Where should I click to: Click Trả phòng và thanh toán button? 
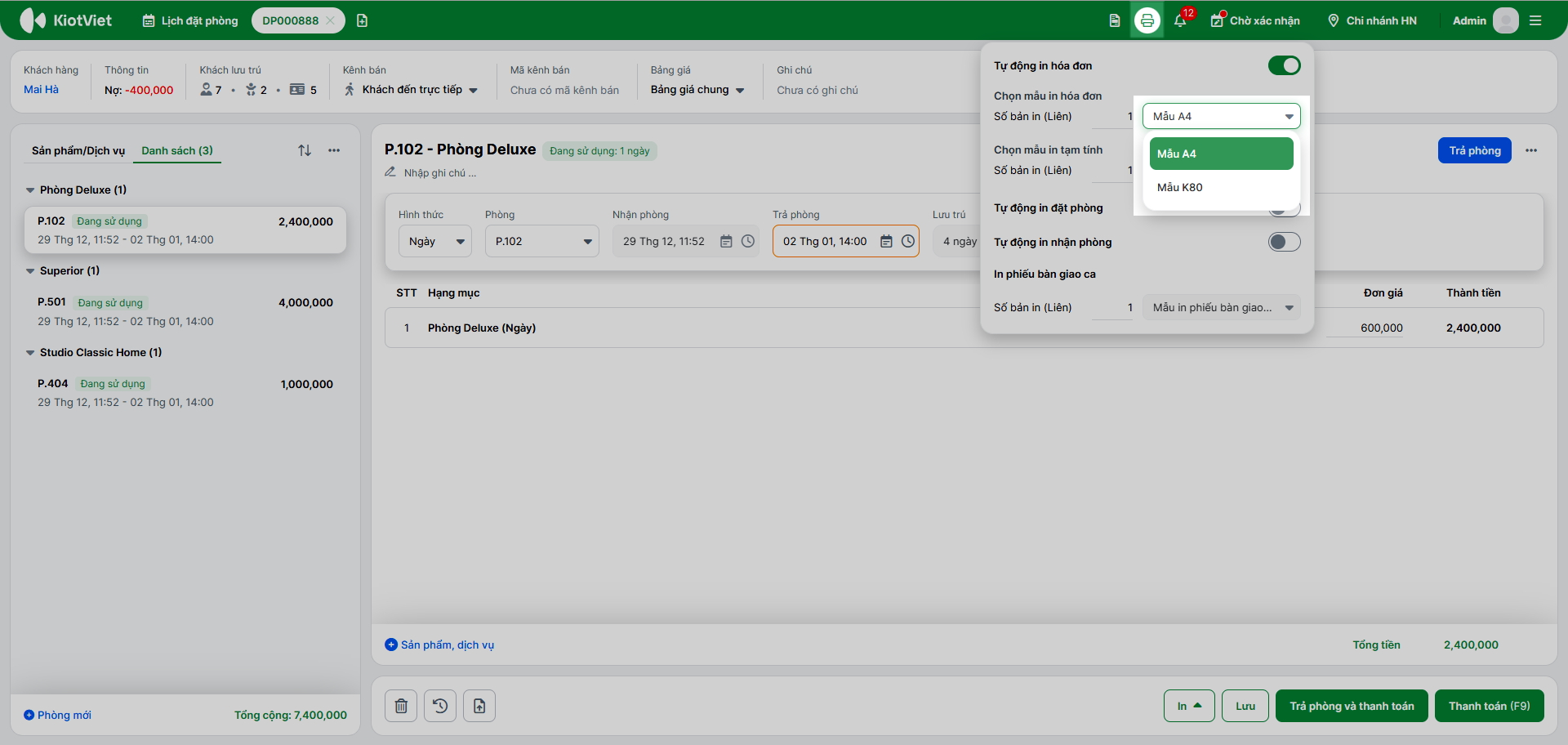click(x=1352, y=706)
